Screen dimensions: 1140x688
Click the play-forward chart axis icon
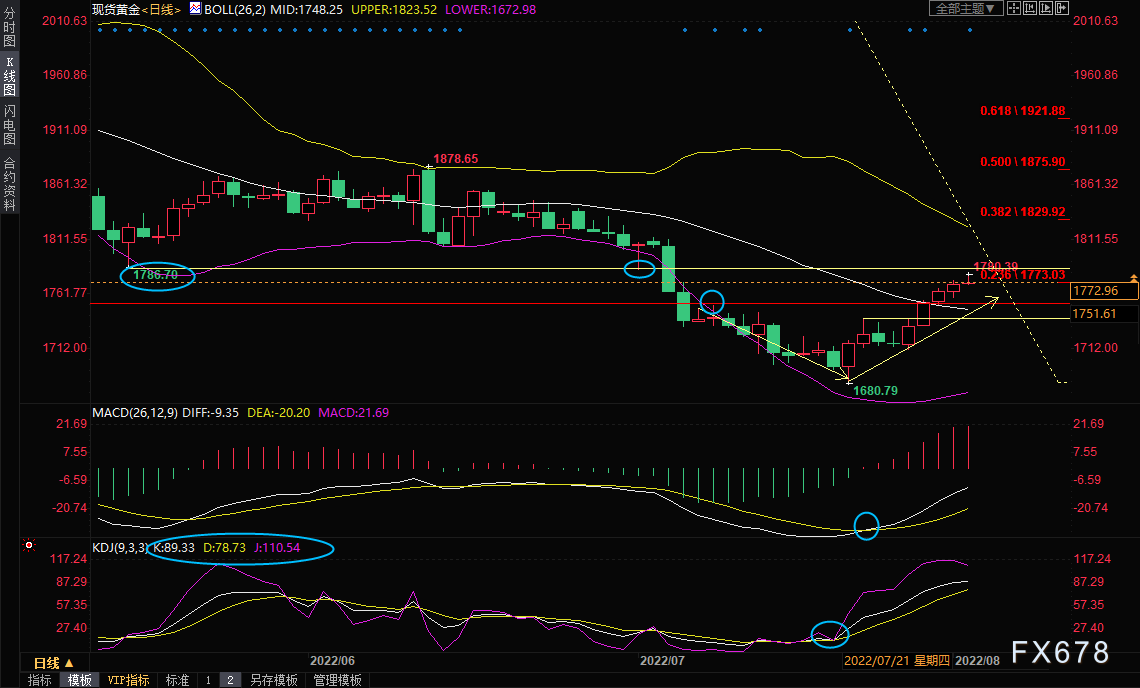coord(1045,8)
